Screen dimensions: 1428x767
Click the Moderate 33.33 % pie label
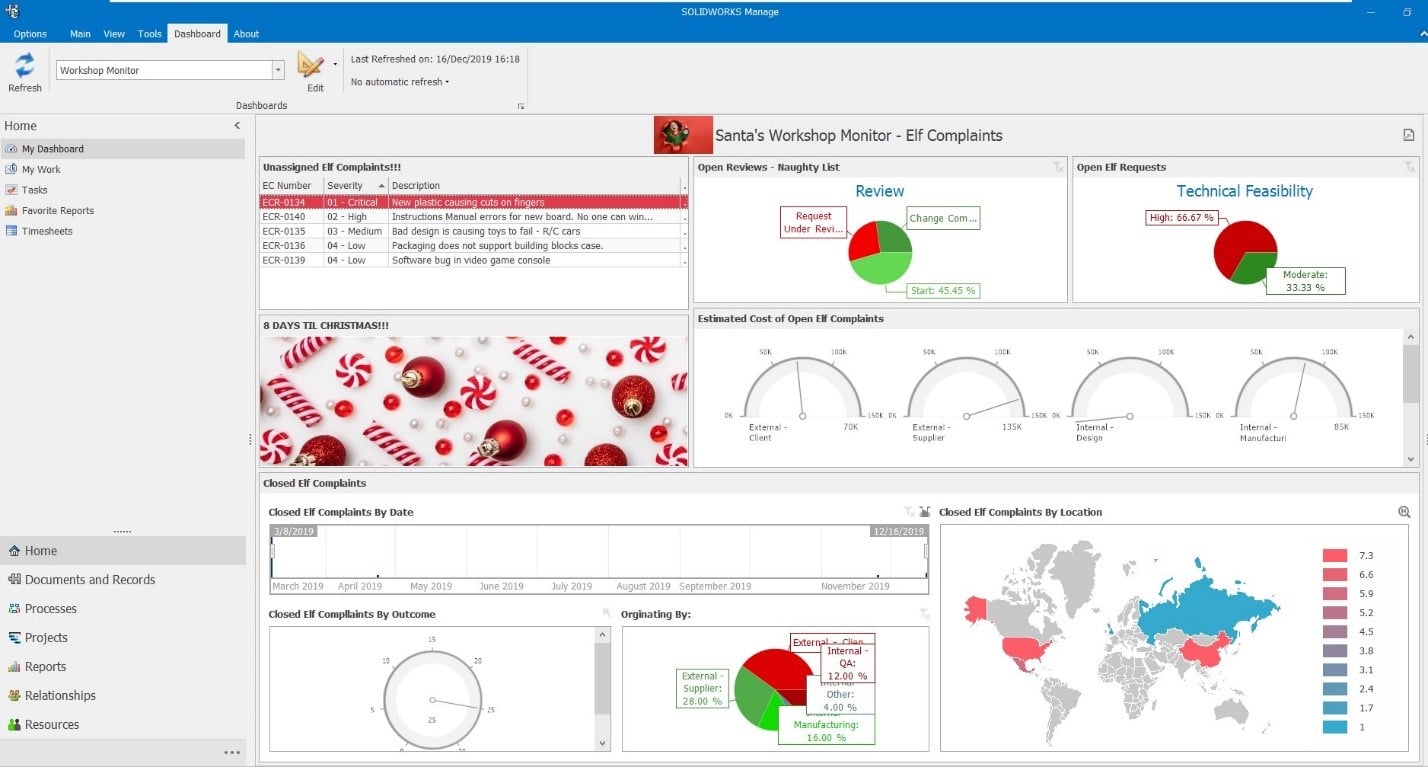[1306, 281]
